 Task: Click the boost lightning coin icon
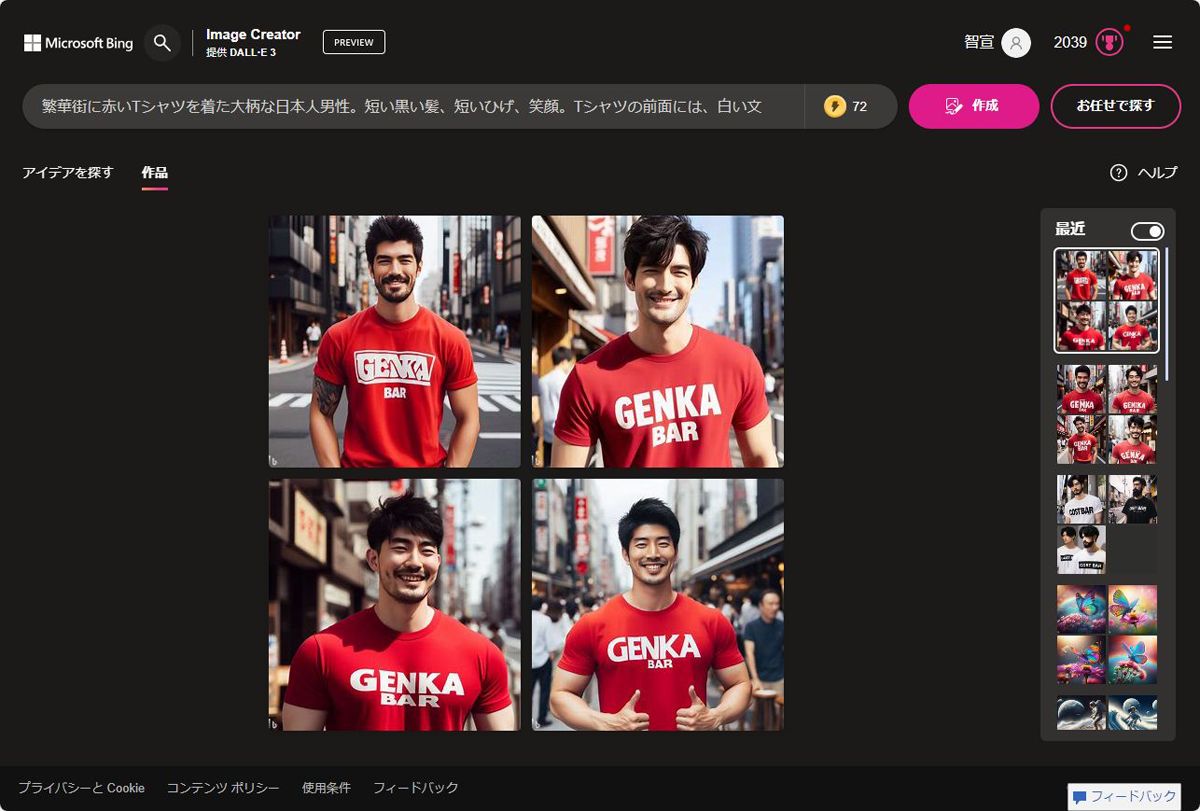click(835, 106)
